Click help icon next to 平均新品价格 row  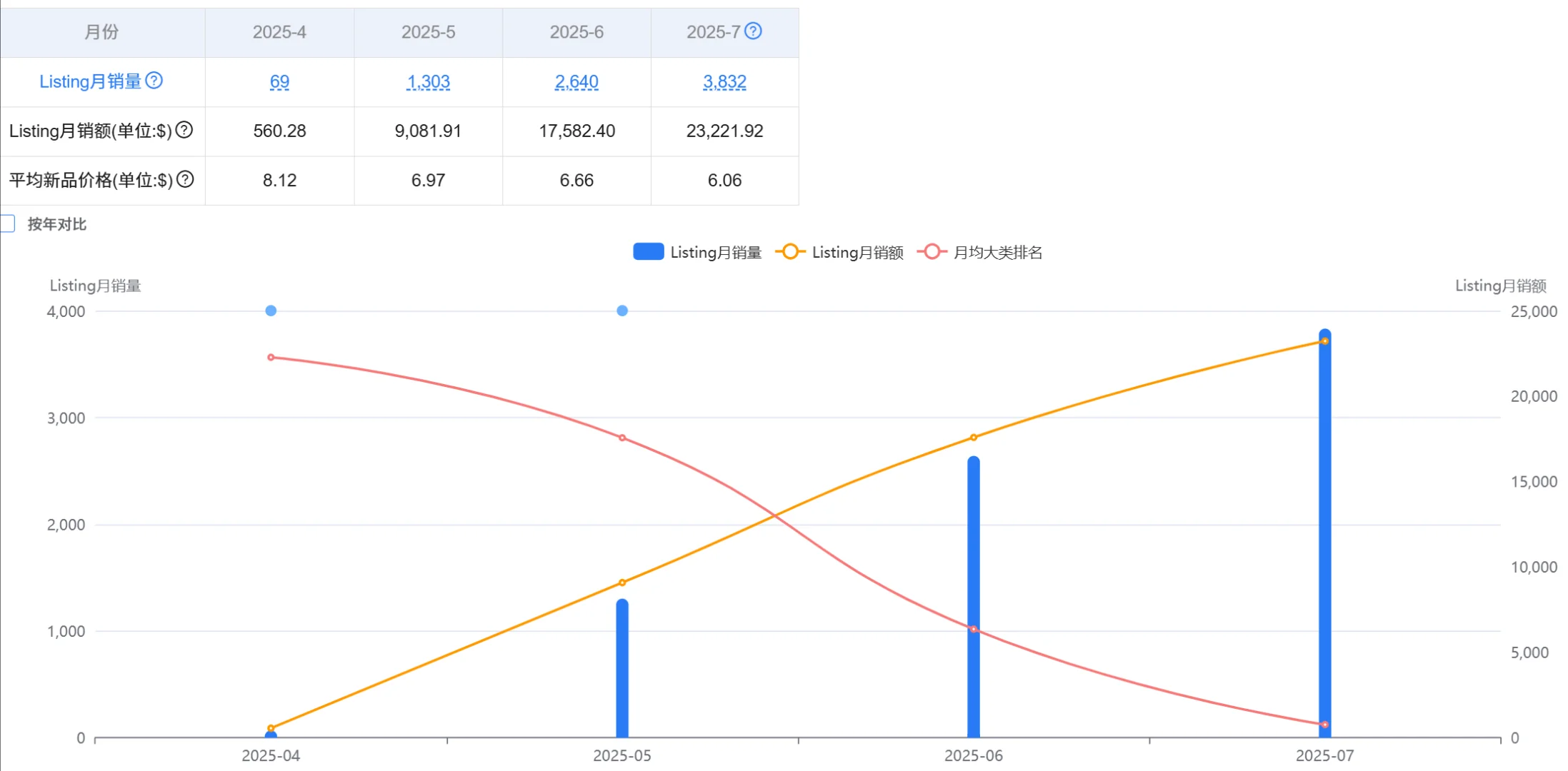(x=185, y=179)
